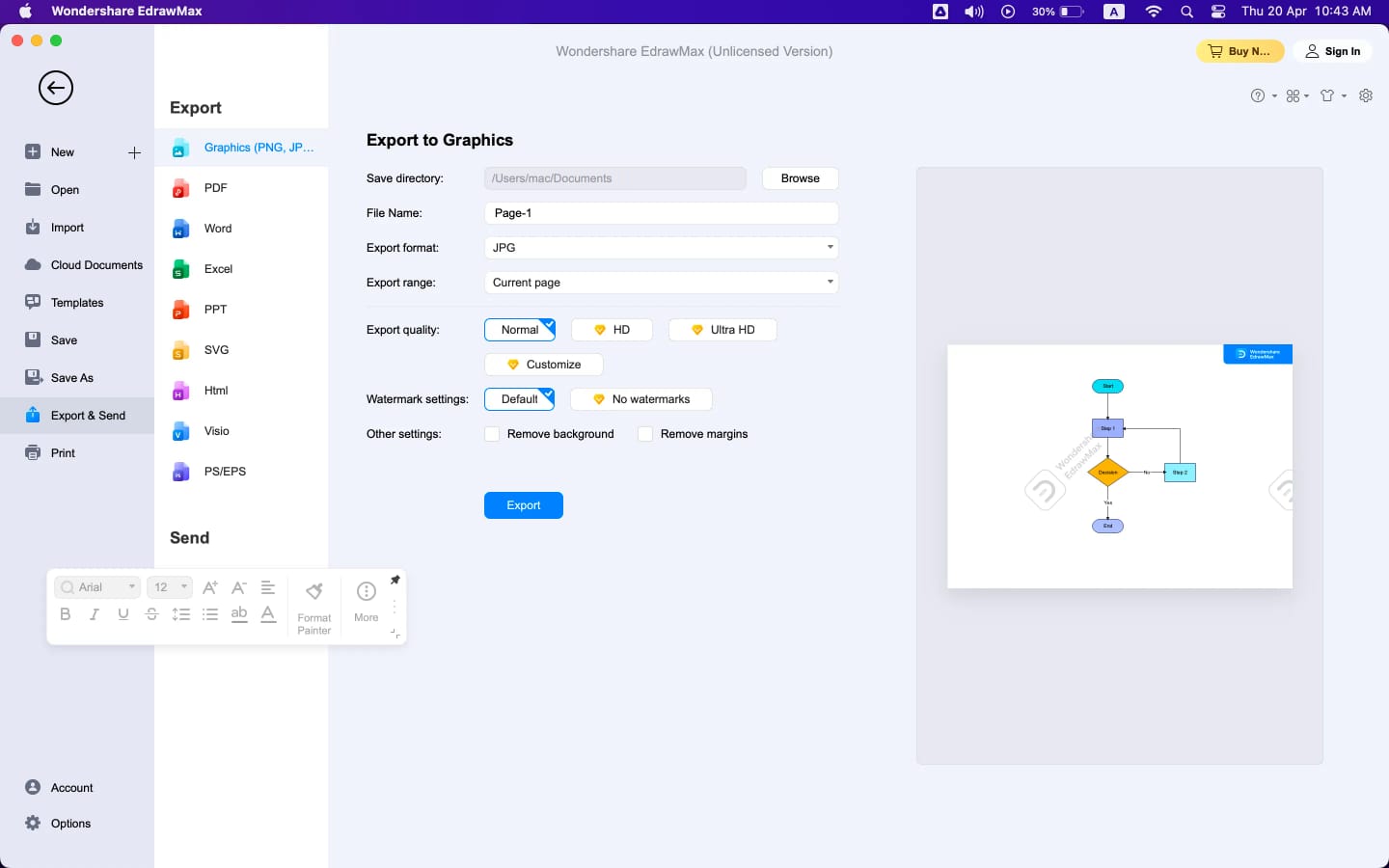Screen dimensions: 1389x868
Task: Select Graphics (PNG, JP...) export type
Action: click(x=241, y=148)
